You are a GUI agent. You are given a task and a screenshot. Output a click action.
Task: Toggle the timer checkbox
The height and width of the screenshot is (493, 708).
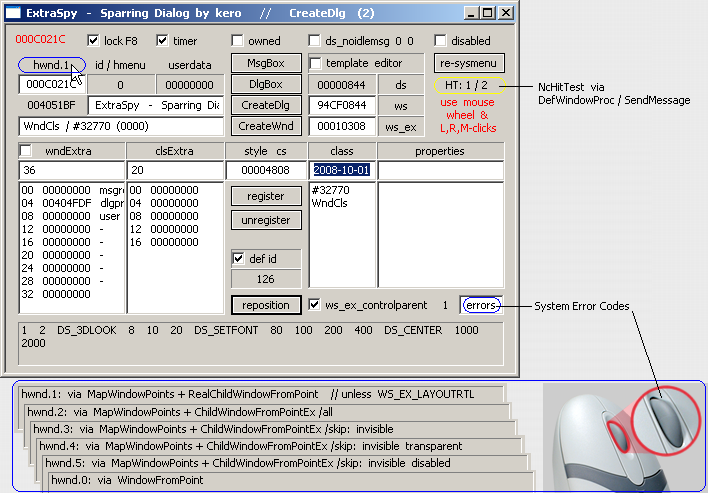[163, 41]
